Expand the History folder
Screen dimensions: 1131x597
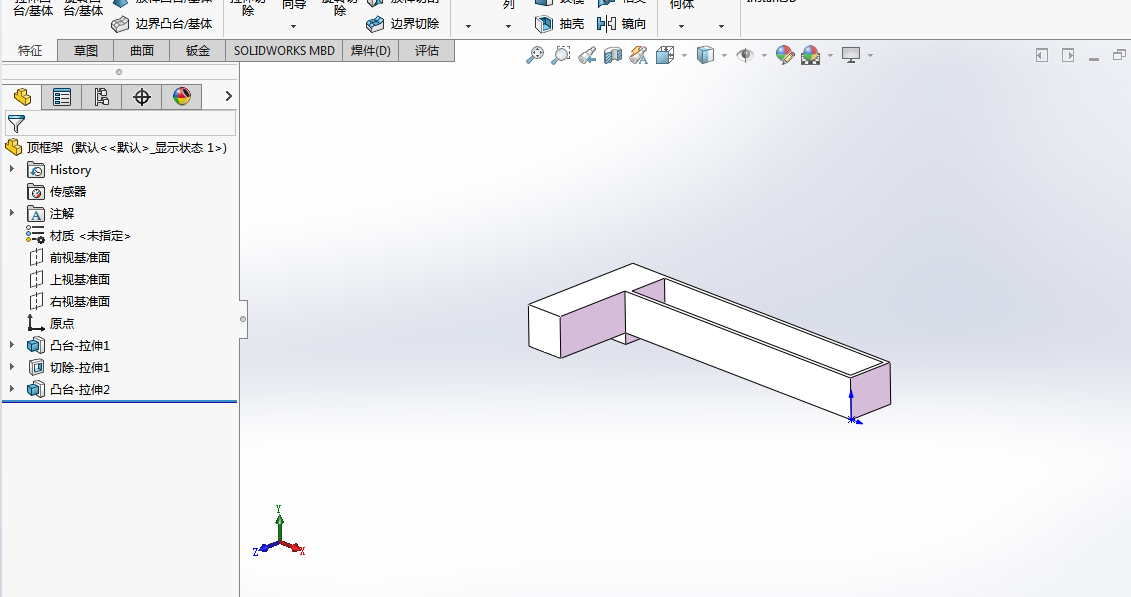pyautogui.click(x=12, y=169)
